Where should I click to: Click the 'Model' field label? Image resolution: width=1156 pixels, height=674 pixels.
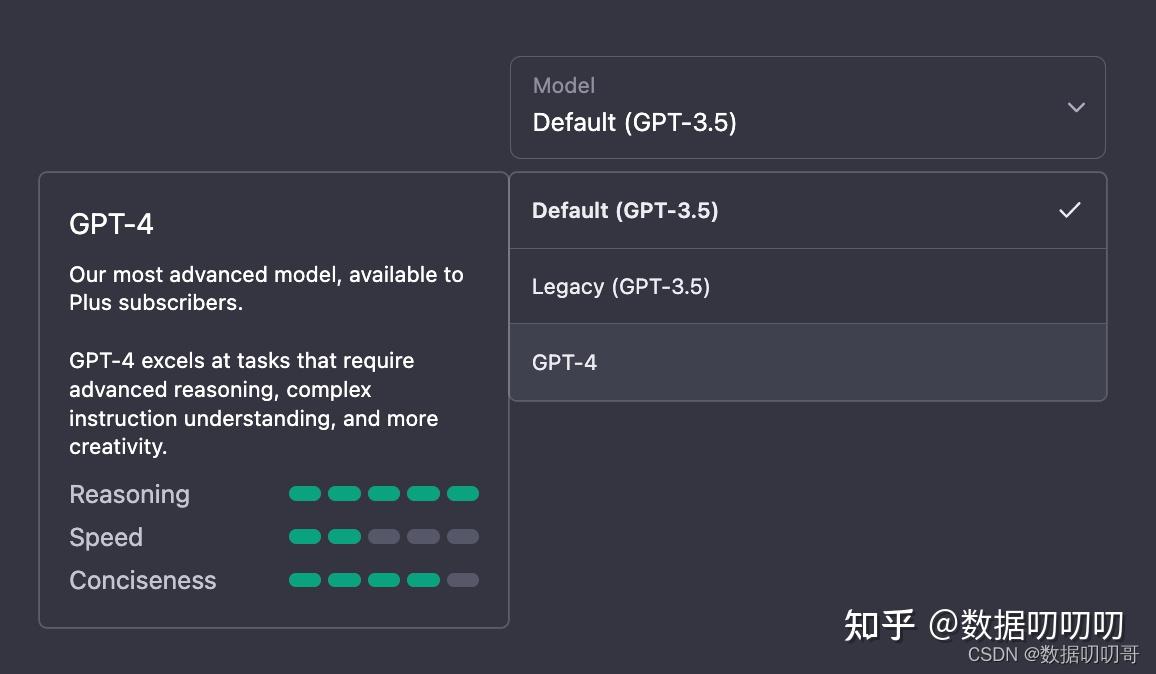564,86
